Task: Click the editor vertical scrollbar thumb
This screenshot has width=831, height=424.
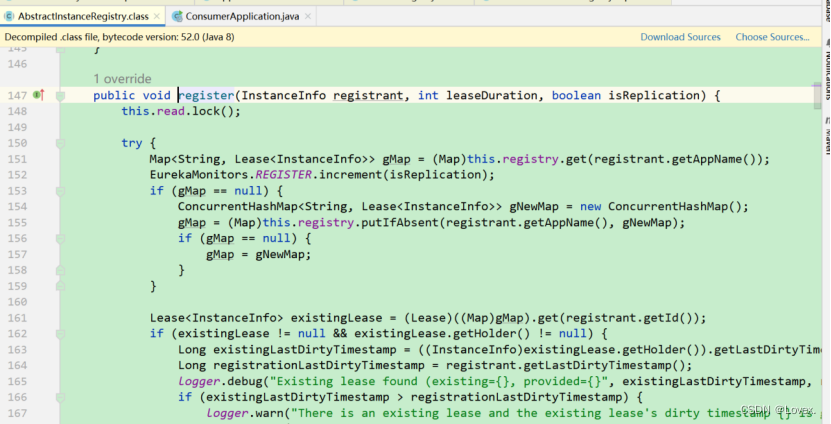Action: pyautogui.click(x=817, y=96)
